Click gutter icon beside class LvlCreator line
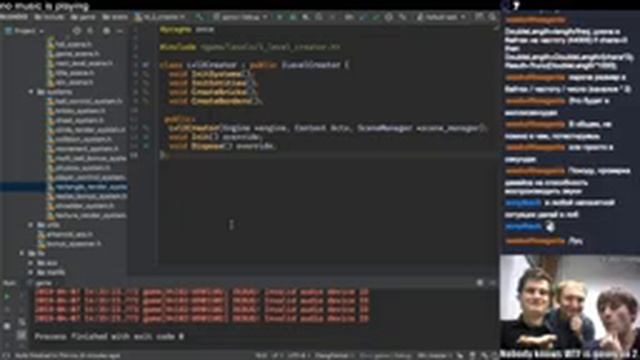 point(146,65)
